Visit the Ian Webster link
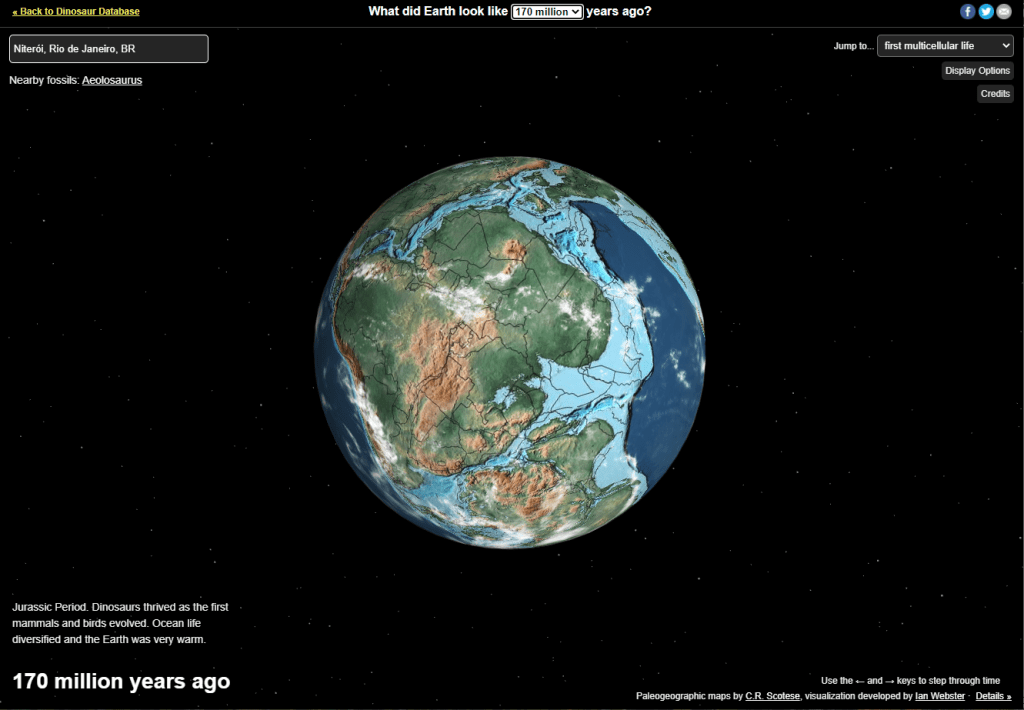 (x=940, y=696)
